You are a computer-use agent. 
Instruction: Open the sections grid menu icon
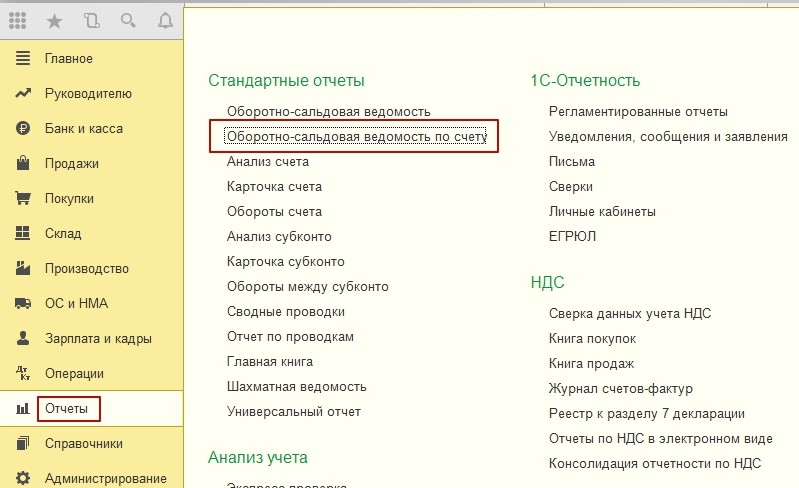[x=19, y=20]
